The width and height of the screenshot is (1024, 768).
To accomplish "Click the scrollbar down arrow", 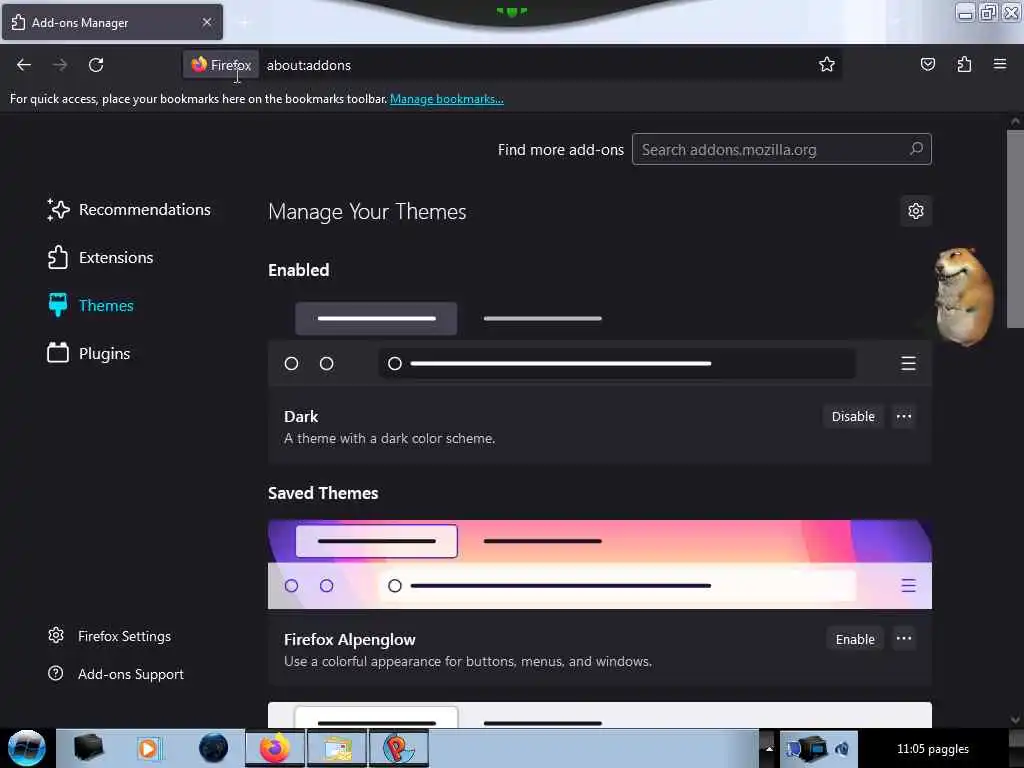I will coord(1014,720).
